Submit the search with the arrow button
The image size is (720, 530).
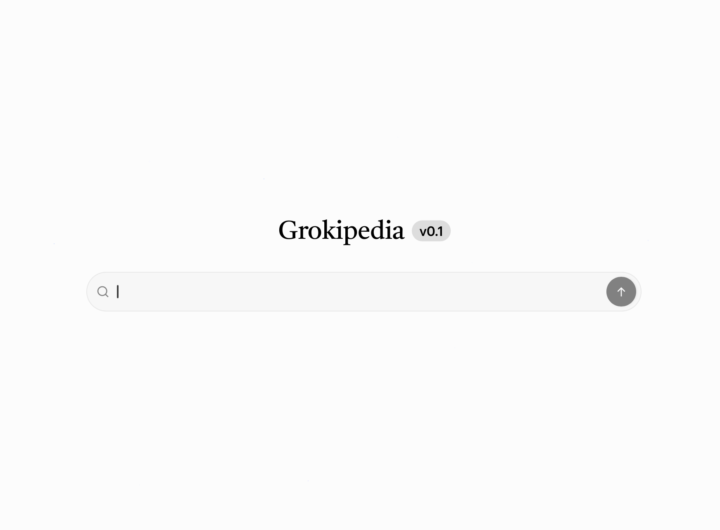(x=621, y=292)
